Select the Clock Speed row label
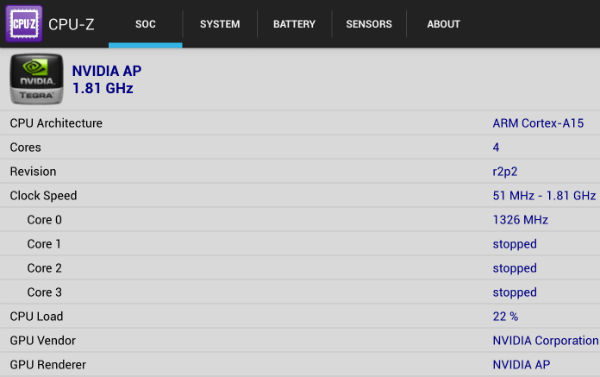Image resolution: width=600 pixels, height=377 pixels. point(43,196)
